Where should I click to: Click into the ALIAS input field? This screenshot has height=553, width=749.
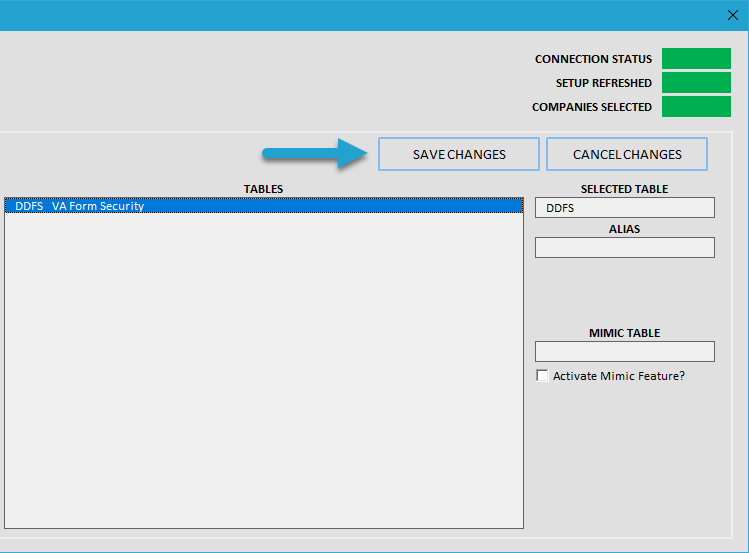(625, 247)
